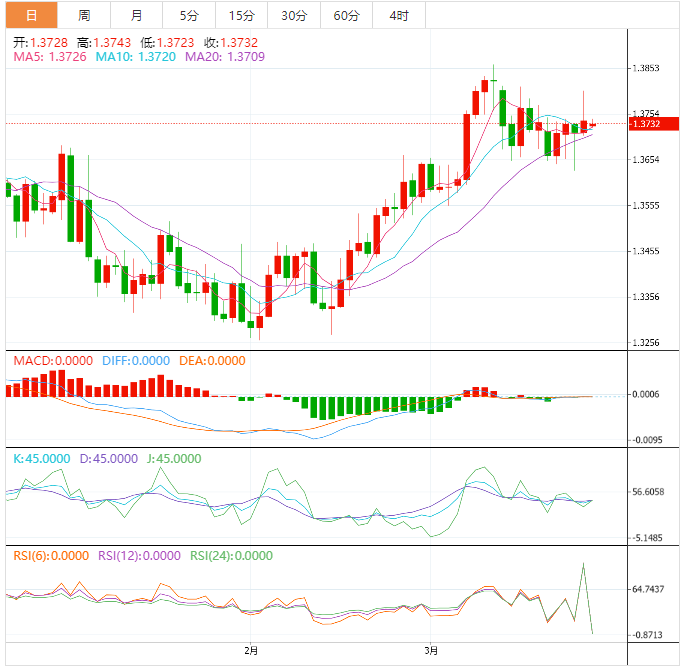
Task: Click the RSI 64.7437 axis value
Action: 648,589
